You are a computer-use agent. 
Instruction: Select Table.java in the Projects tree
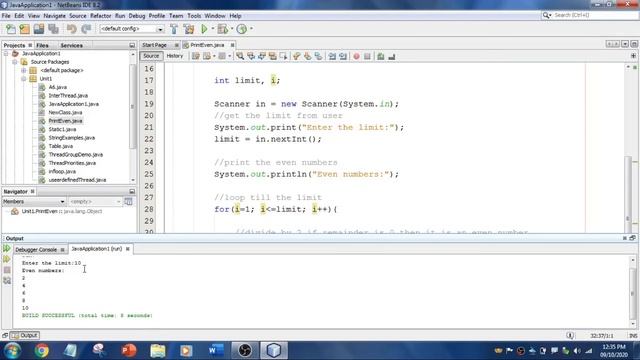(60, 146)
